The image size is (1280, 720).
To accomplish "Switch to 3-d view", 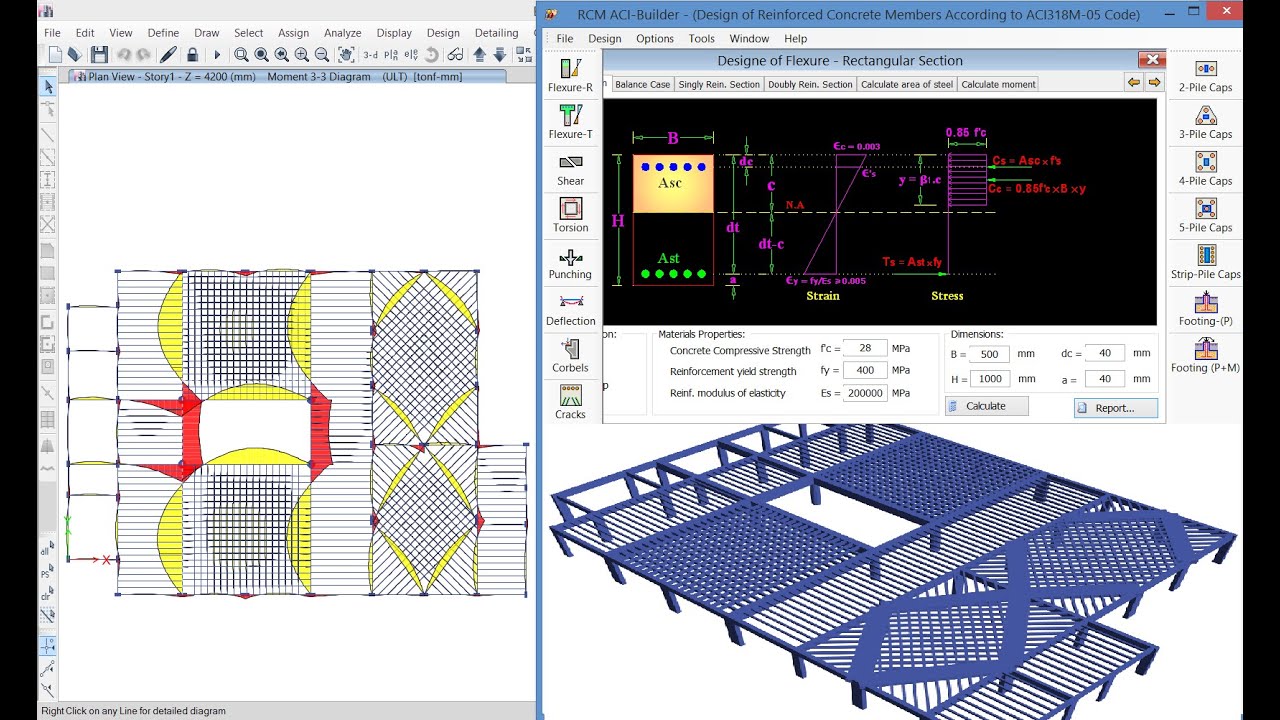I will [371, 55].
